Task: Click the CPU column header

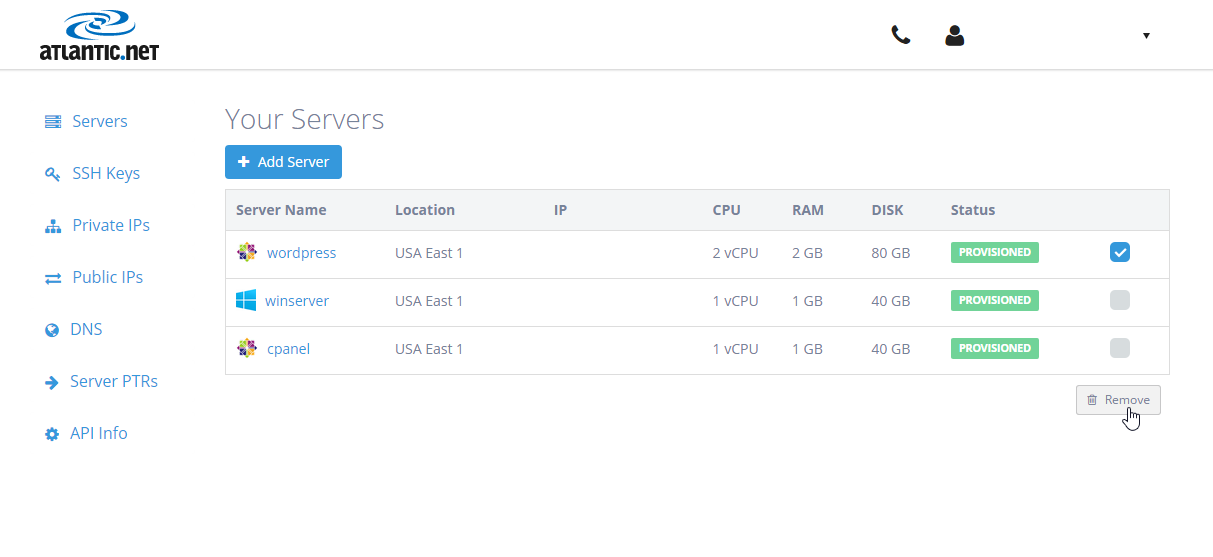Action: (x=727, y=210)
